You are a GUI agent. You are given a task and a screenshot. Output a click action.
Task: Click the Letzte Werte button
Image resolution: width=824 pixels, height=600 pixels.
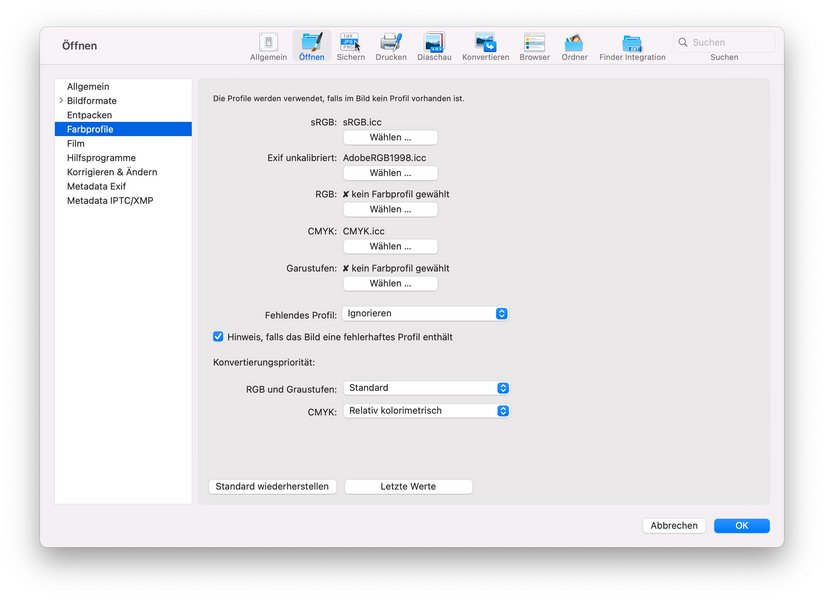tap(408, 487)
